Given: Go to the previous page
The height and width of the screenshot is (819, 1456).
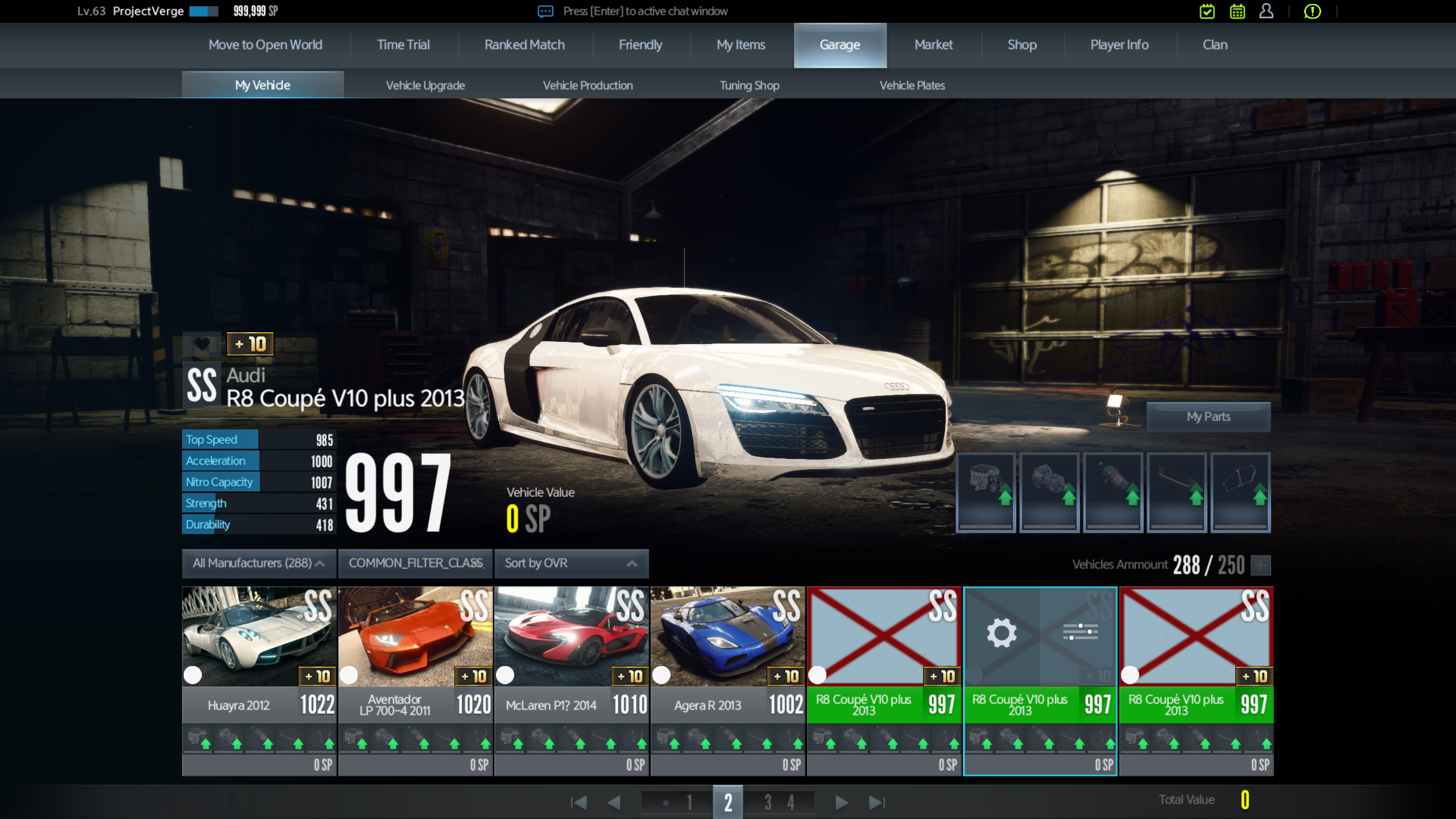Looking at the screenshot, I should (x=614, y=803).
